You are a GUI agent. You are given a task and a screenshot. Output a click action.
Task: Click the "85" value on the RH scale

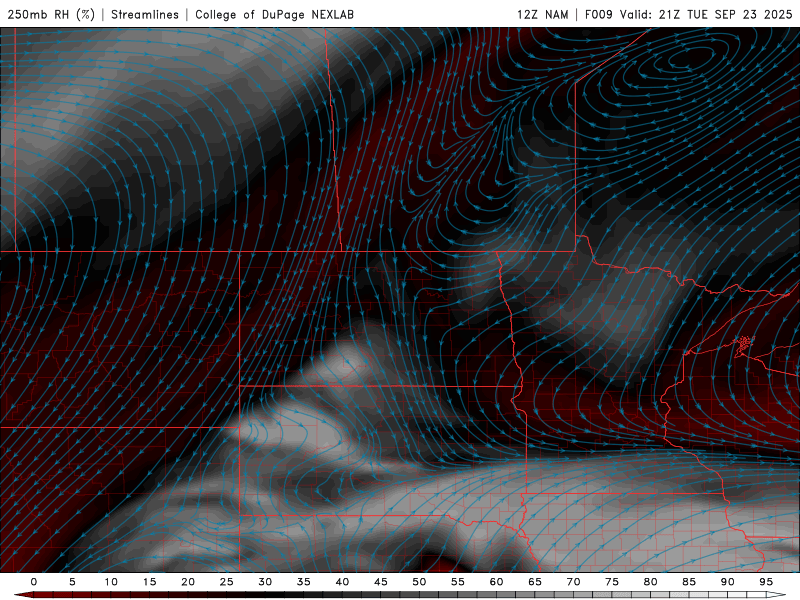[x=689, y=582]
